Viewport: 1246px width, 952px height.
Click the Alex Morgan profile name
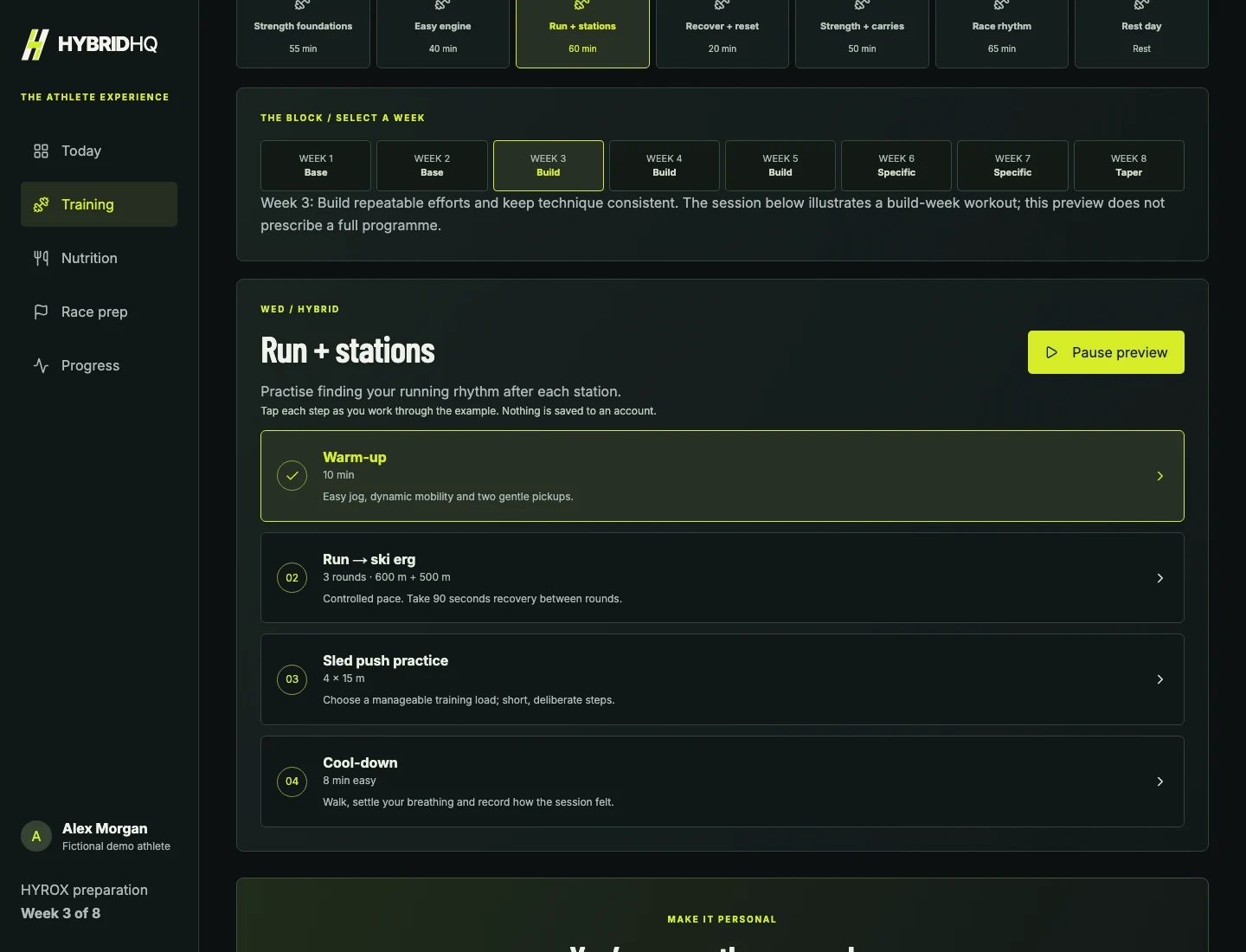(x=105, y=828)
